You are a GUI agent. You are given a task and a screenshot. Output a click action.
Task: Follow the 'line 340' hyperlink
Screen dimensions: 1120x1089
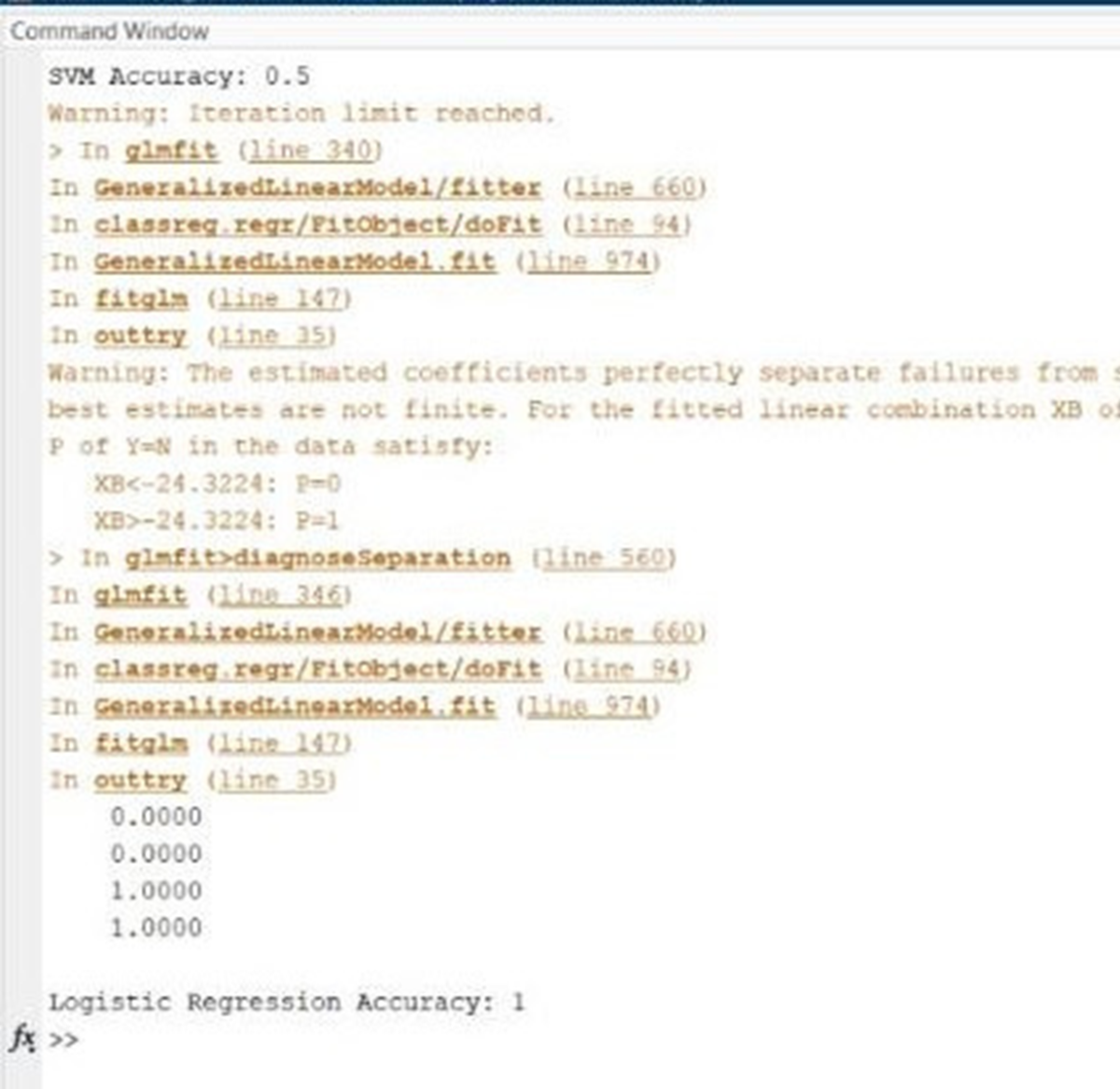(x=310, y=150)
